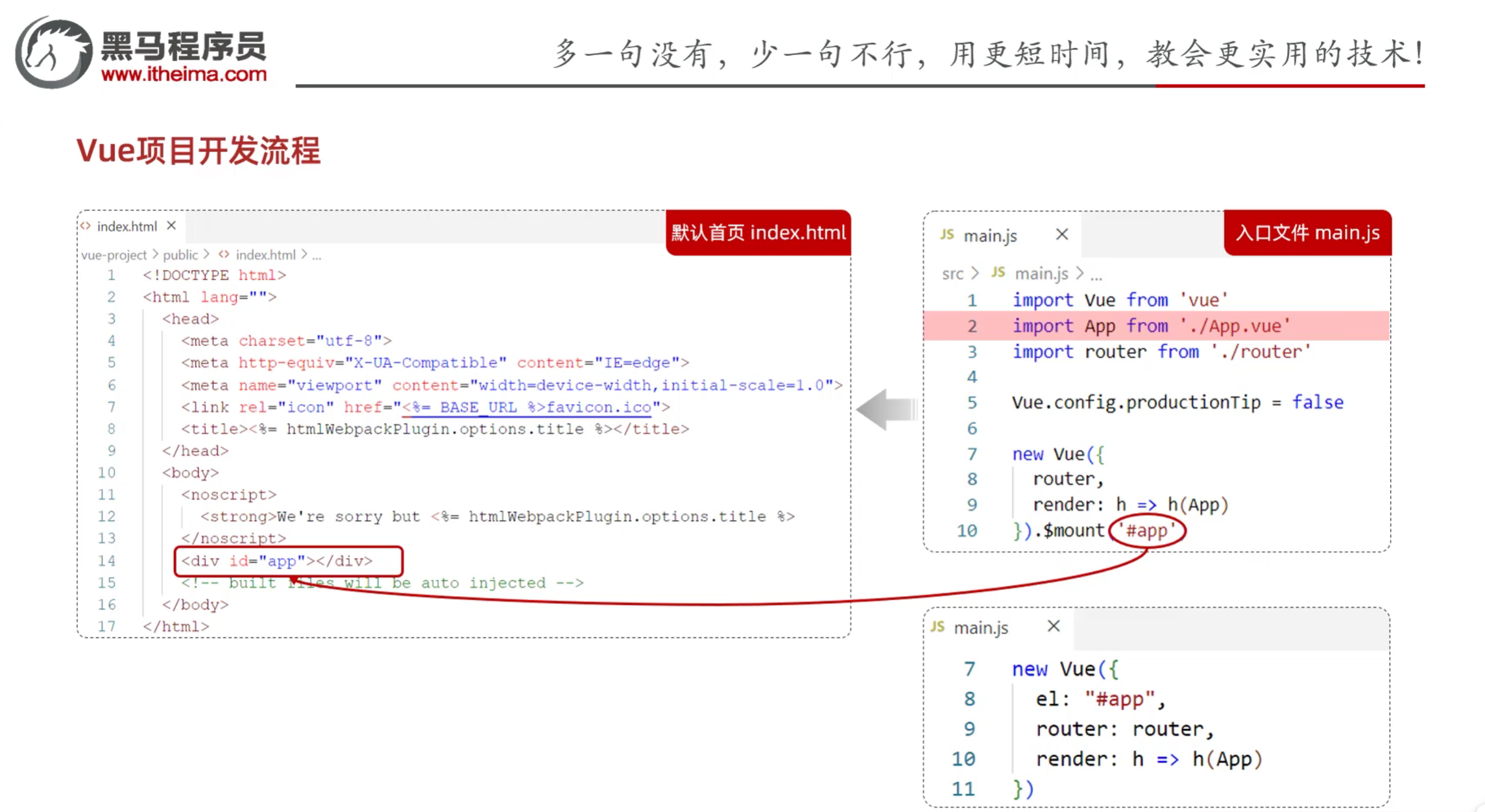Close the lower main.js tab
Viewport: 1485px width, 812px height.
tap(1054, 626)
